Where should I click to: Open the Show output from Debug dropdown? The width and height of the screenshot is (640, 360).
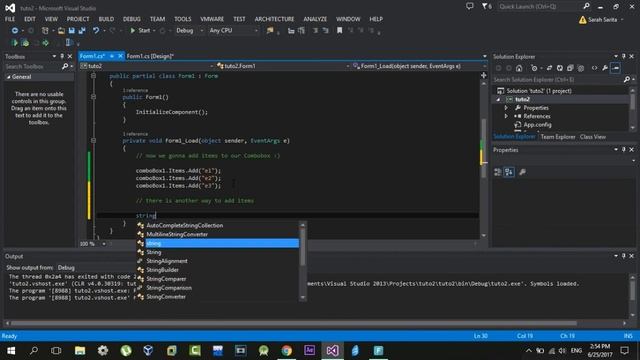point(96,268)
